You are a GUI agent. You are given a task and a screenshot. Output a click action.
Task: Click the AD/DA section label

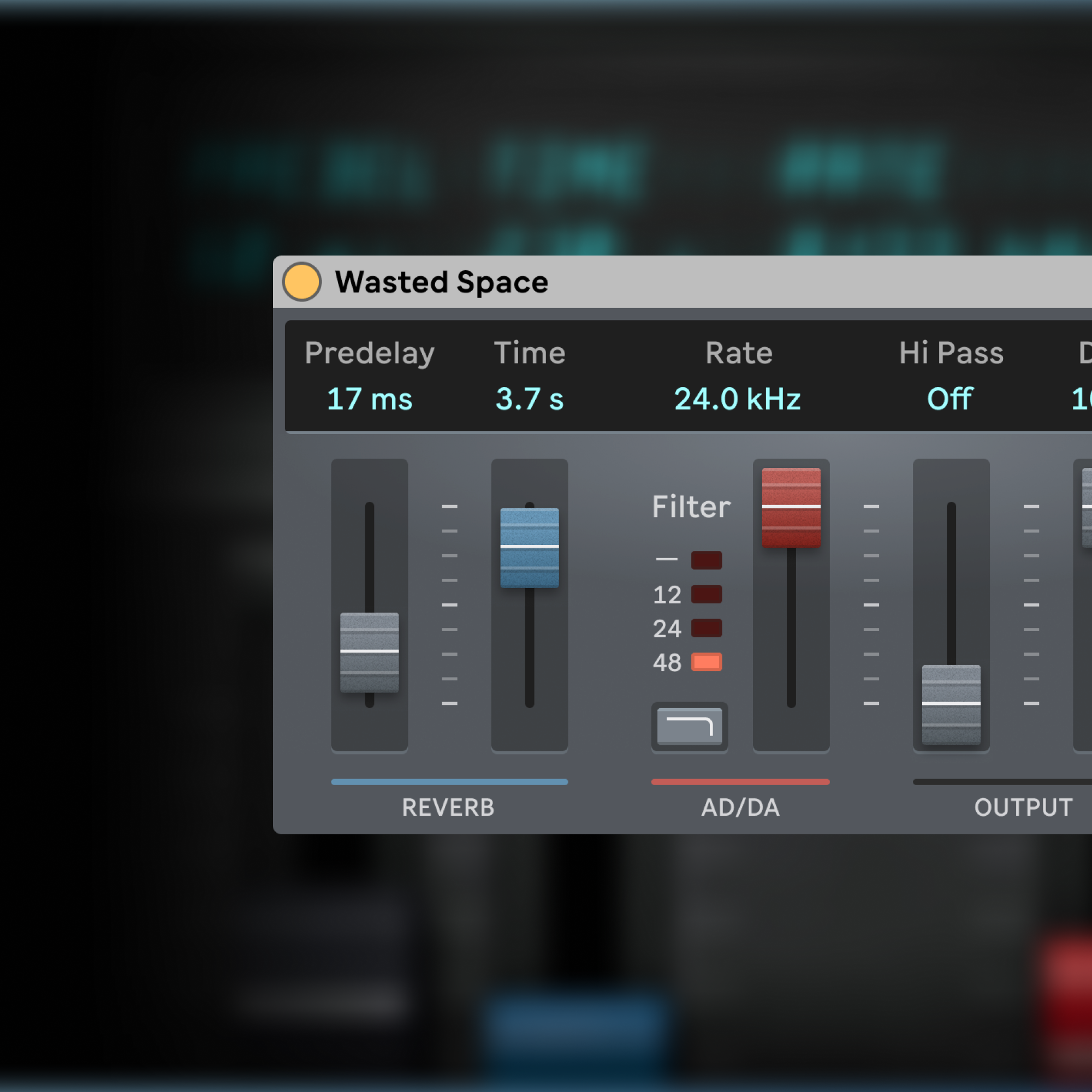click(740, 807)
